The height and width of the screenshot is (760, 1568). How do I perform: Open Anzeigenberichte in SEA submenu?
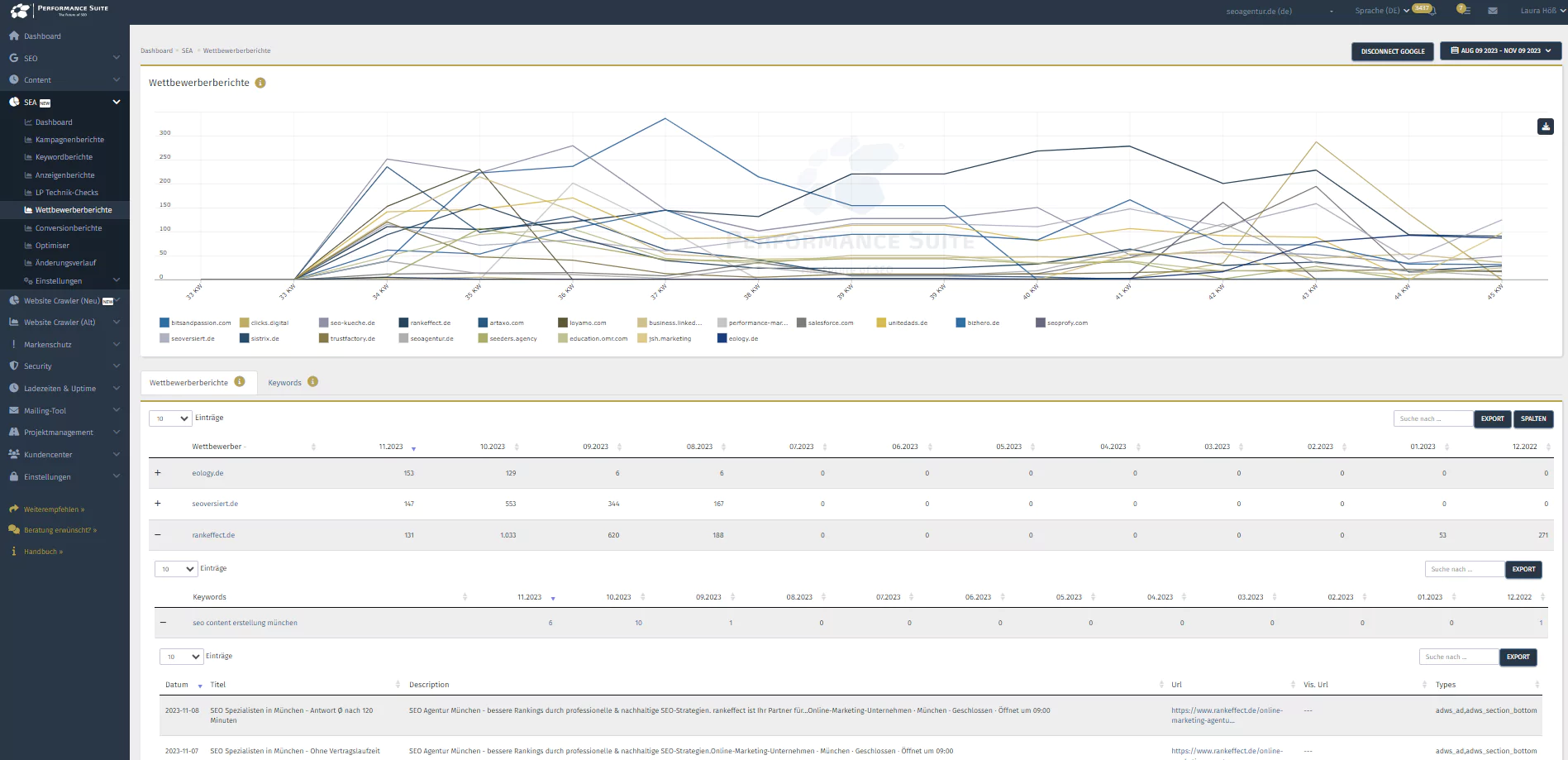64,175
